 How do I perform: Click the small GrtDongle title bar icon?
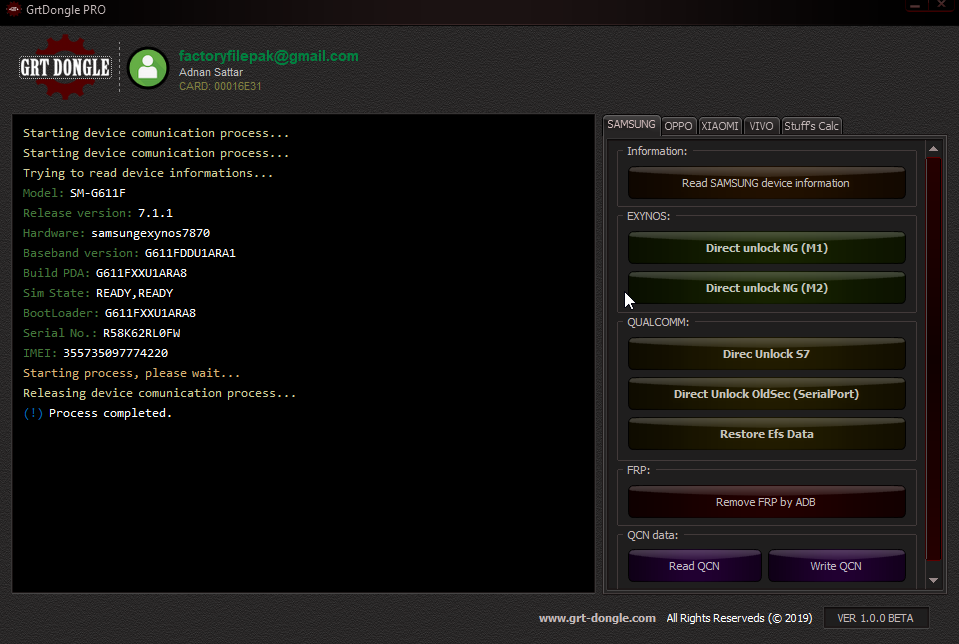14,10
